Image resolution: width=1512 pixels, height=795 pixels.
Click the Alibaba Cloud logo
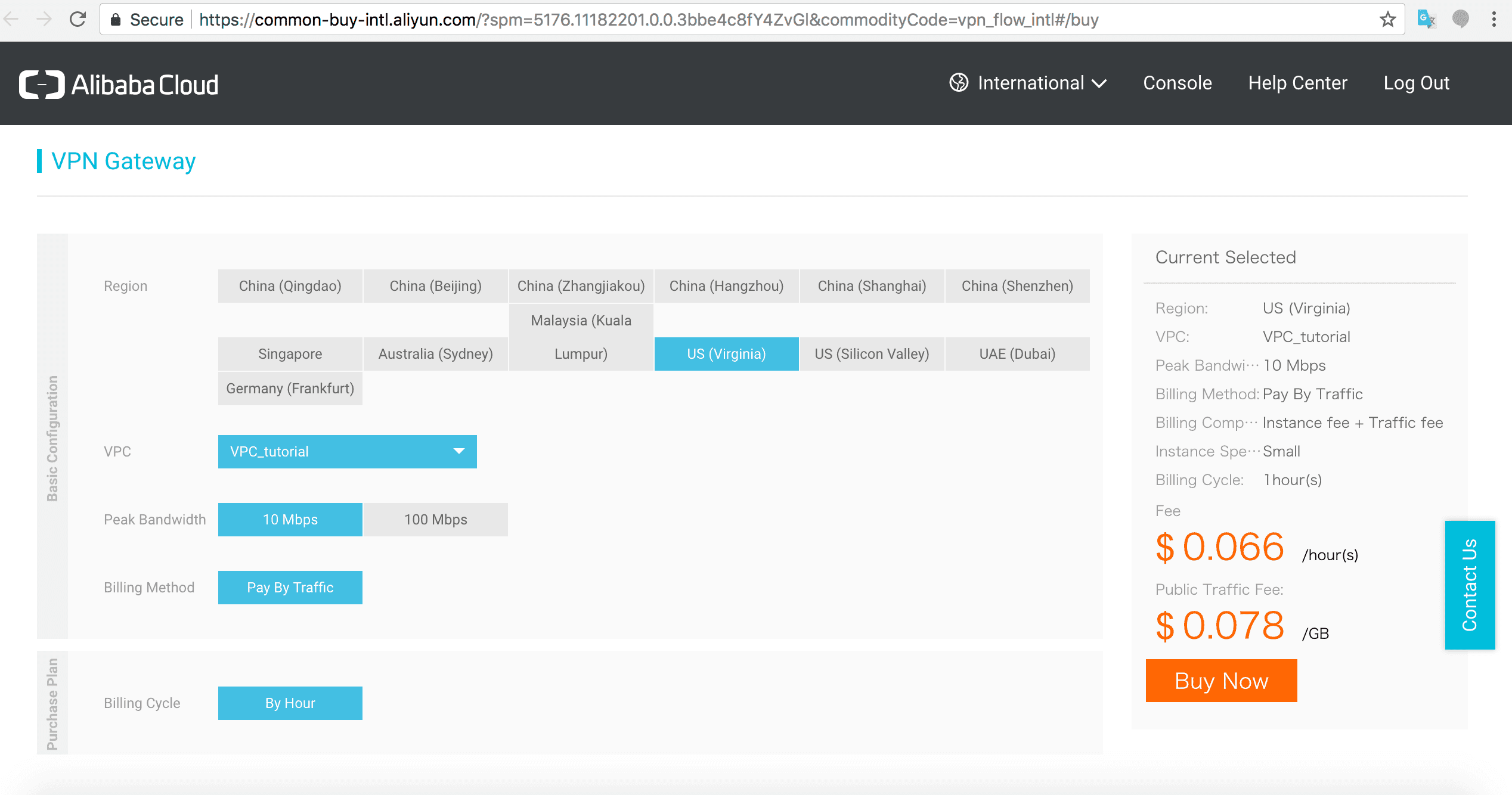[119, 85]
